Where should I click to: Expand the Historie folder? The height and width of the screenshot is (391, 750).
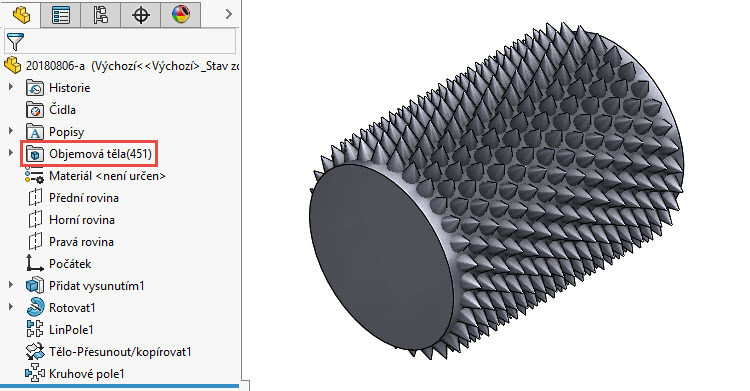11,88
